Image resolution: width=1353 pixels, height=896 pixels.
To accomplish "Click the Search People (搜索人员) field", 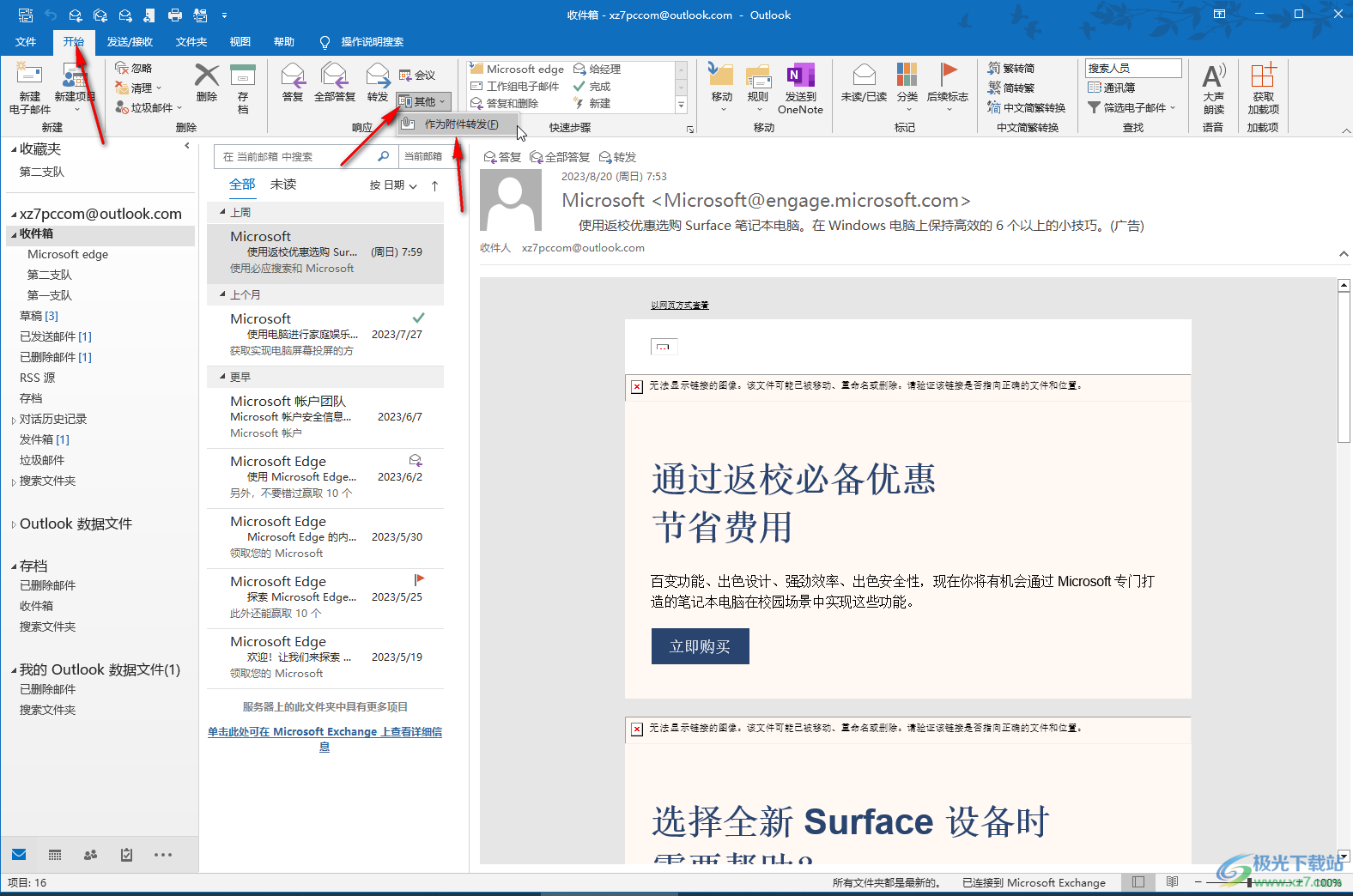I will click(1133, 68).
